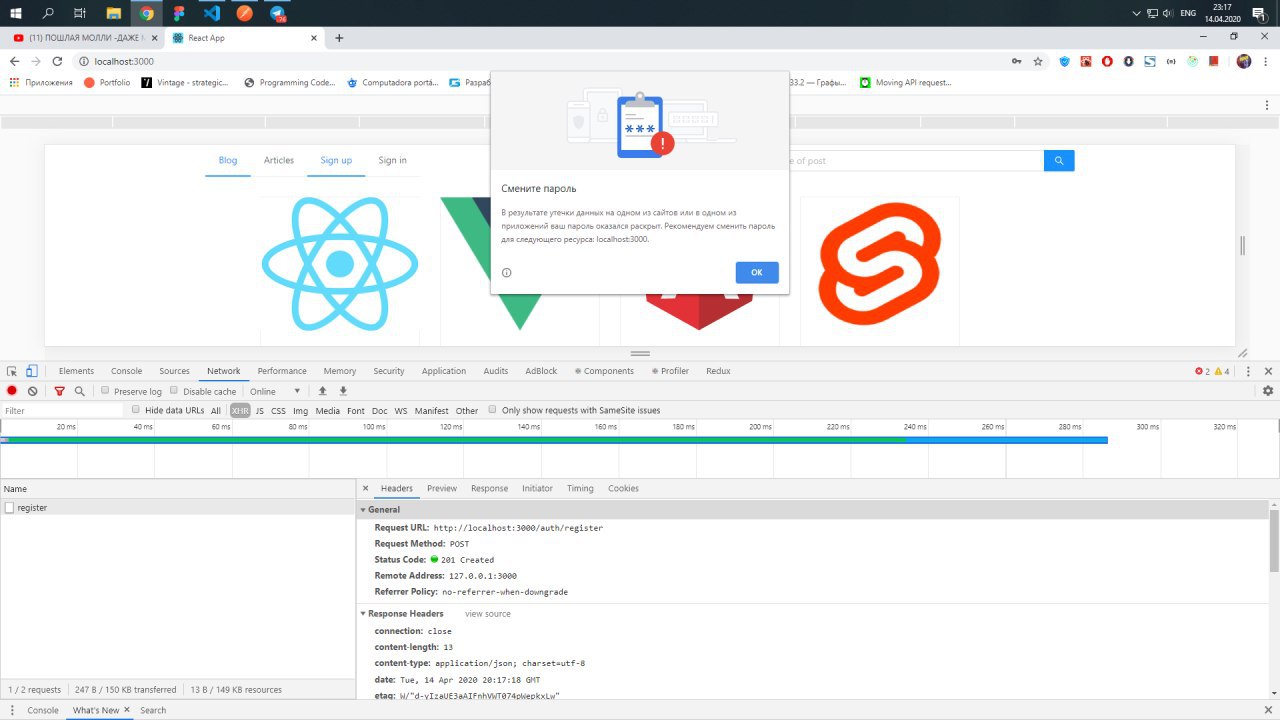The image size is (1280, 720).
Task: Open the Timing tab of the request
Action: (580, 488)
